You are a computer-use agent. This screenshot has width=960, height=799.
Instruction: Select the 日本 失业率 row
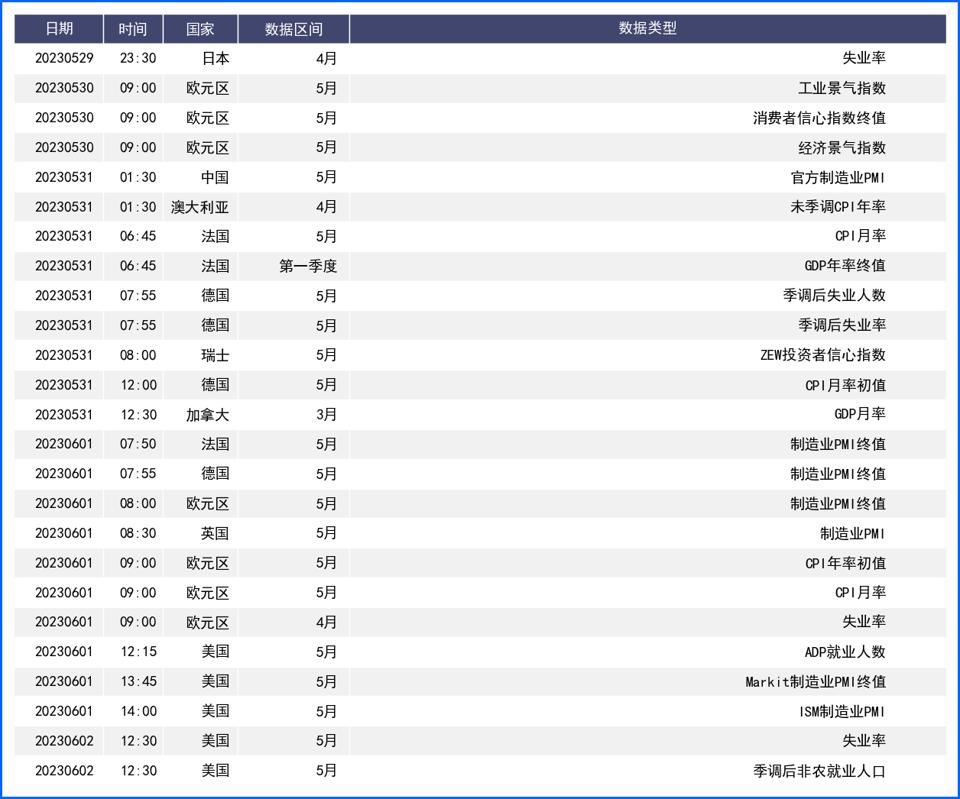480,58
